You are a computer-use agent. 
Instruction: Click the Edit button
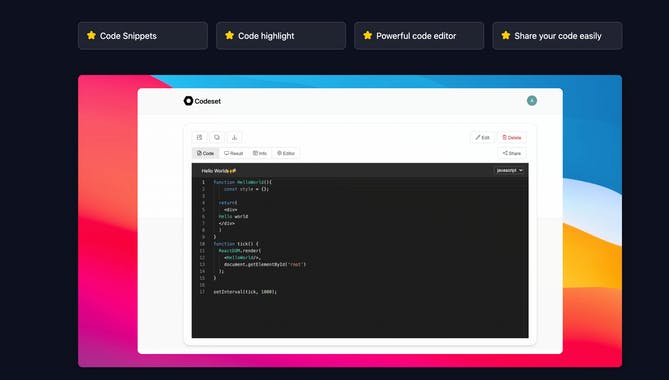[483, 137]
